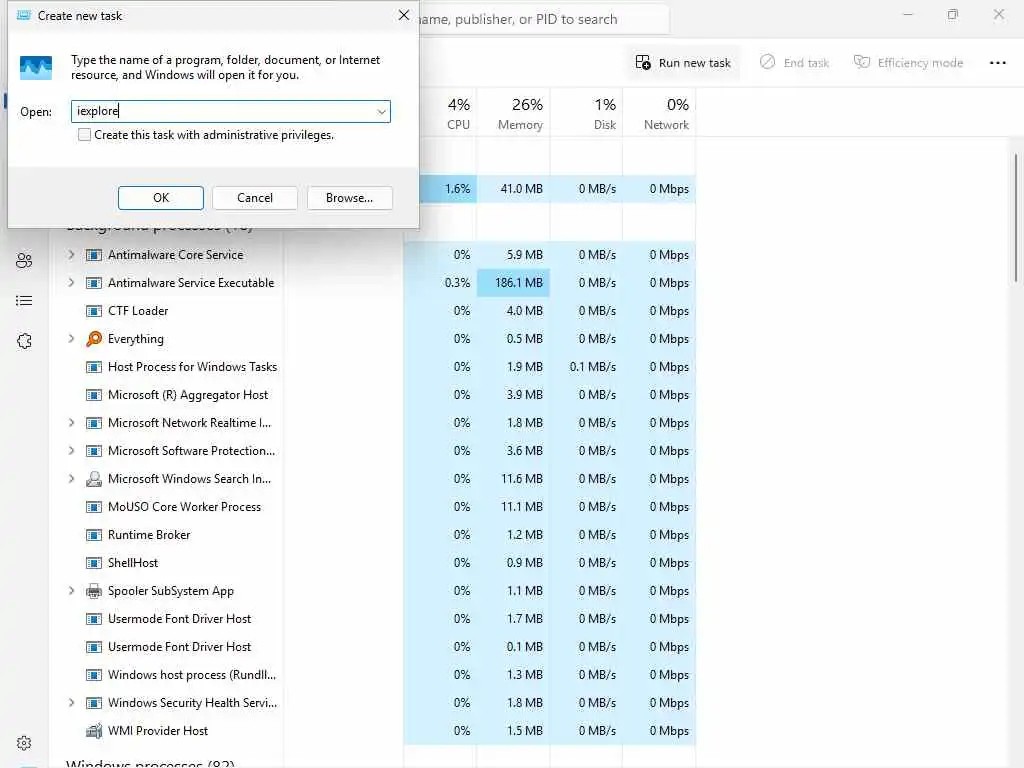1024x768 pixels.
Task: Click OK in Create new task
Action: point(161,198)
